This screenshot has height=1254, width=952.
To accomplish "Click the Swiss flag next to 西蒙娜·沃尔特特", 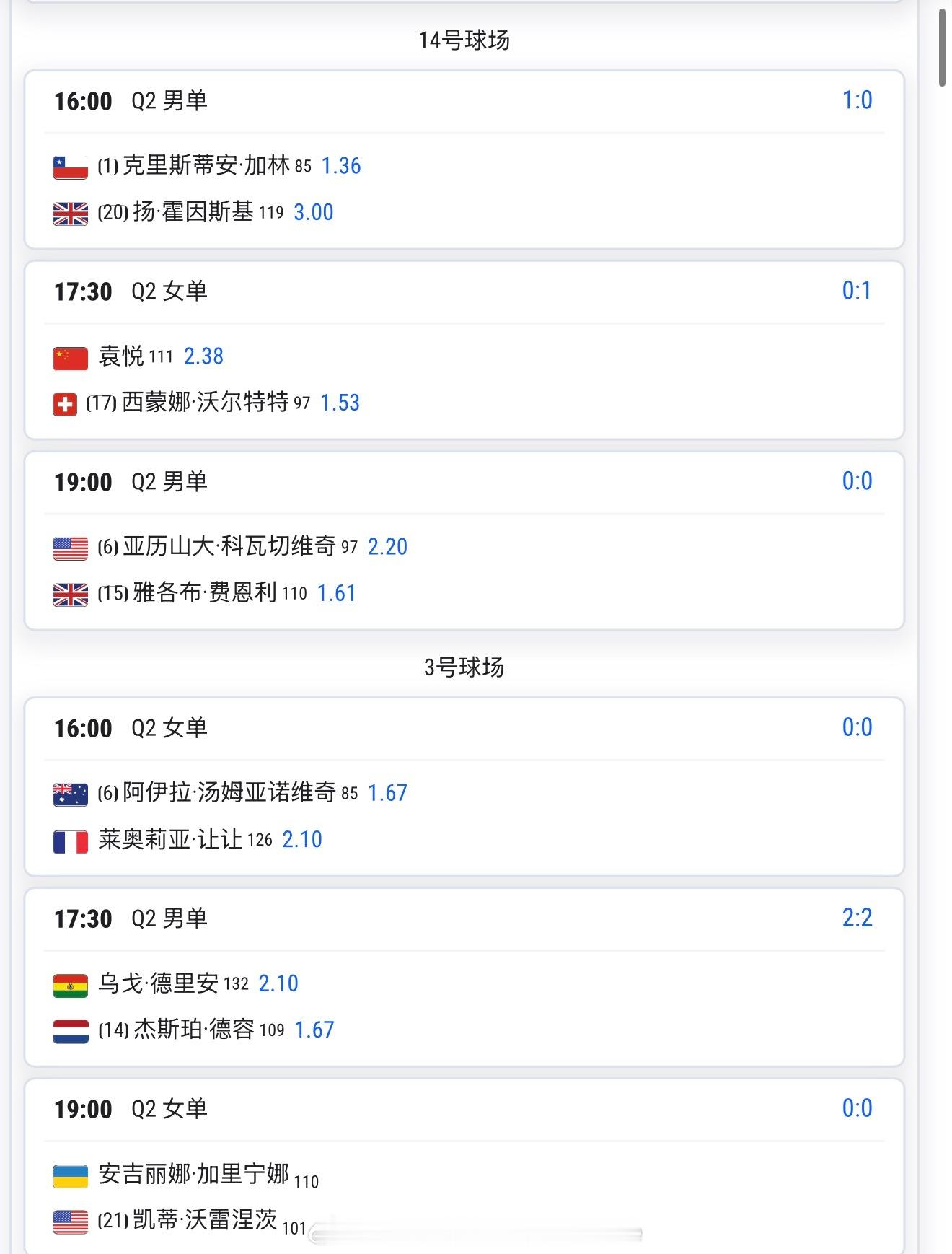I will click(65, 404).
